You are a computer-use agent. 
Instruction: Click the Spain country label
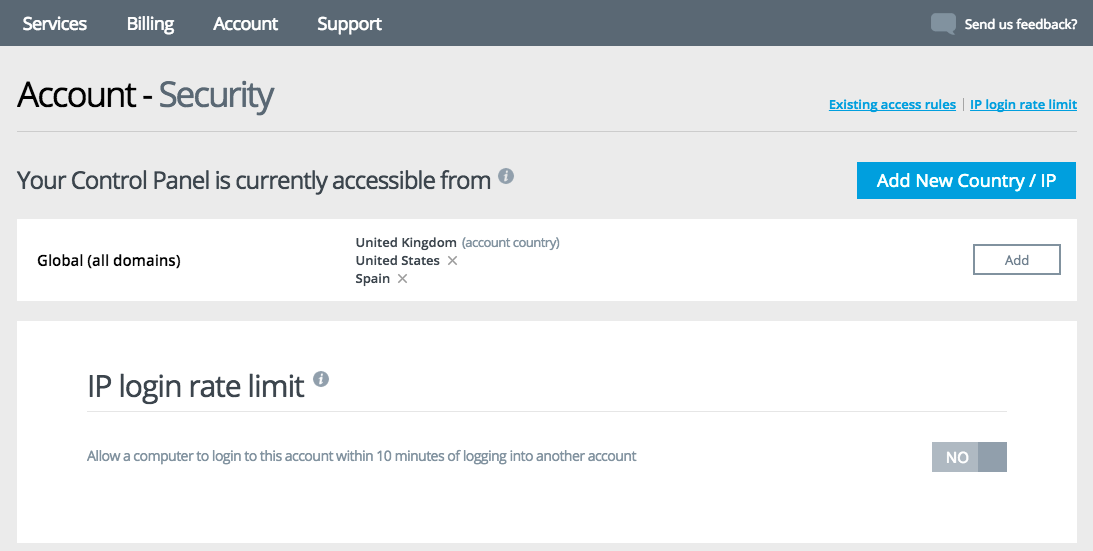click(373, 279)
